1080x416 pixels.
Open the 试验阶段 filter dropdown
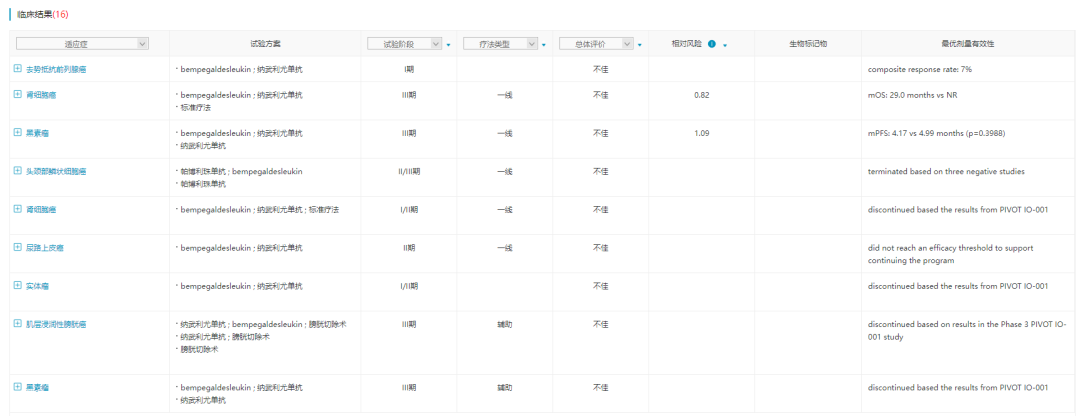tap(405, 44)
